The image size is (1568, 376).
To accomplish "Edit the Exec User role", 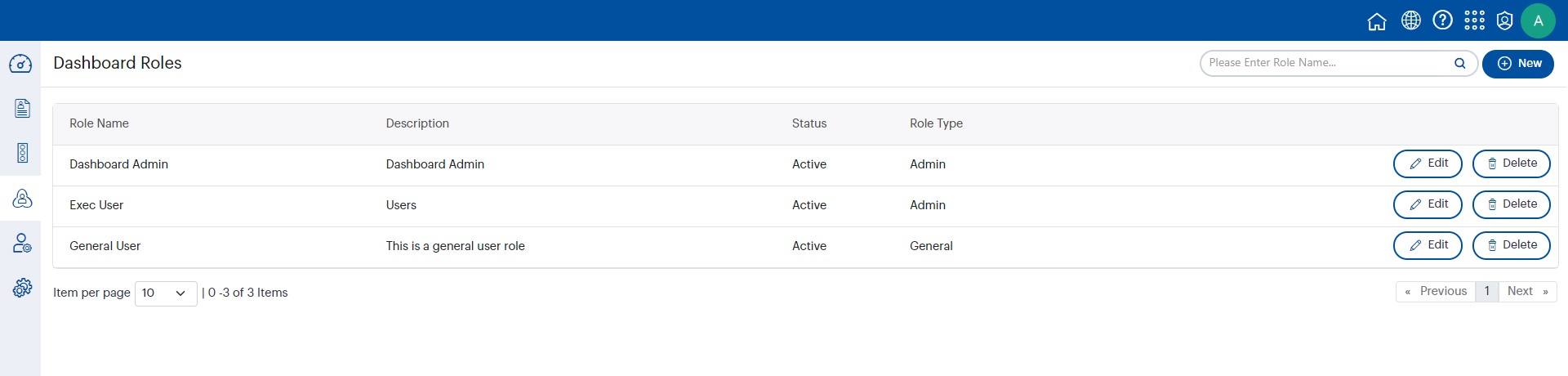I will point(1428,204).
